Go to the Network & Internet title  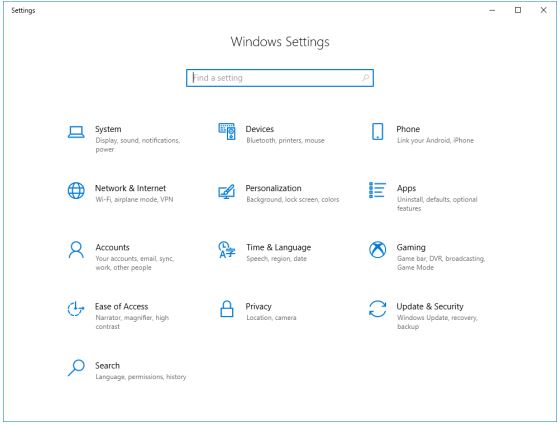point(130,188)
